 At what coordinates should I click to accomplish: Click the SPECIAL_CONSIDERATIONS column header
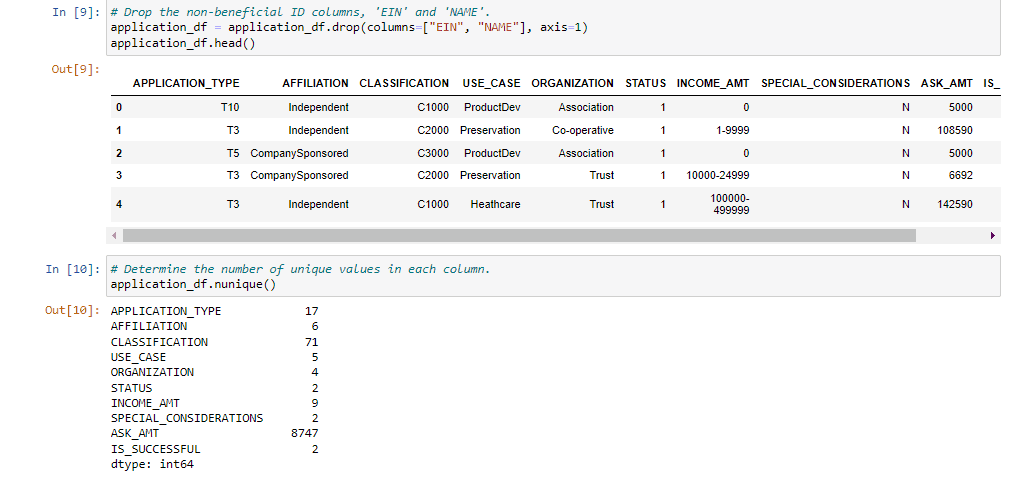coord(835,83)
